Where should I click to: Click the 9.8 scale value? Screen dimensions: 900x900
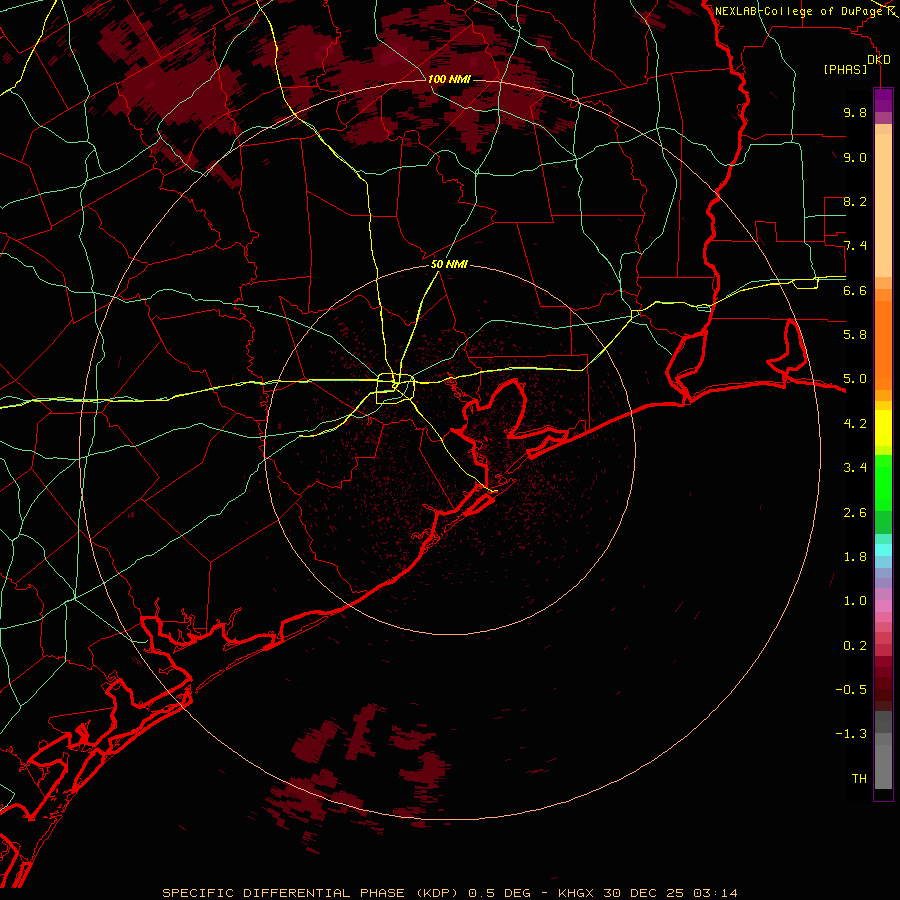[x=855, y=112]
